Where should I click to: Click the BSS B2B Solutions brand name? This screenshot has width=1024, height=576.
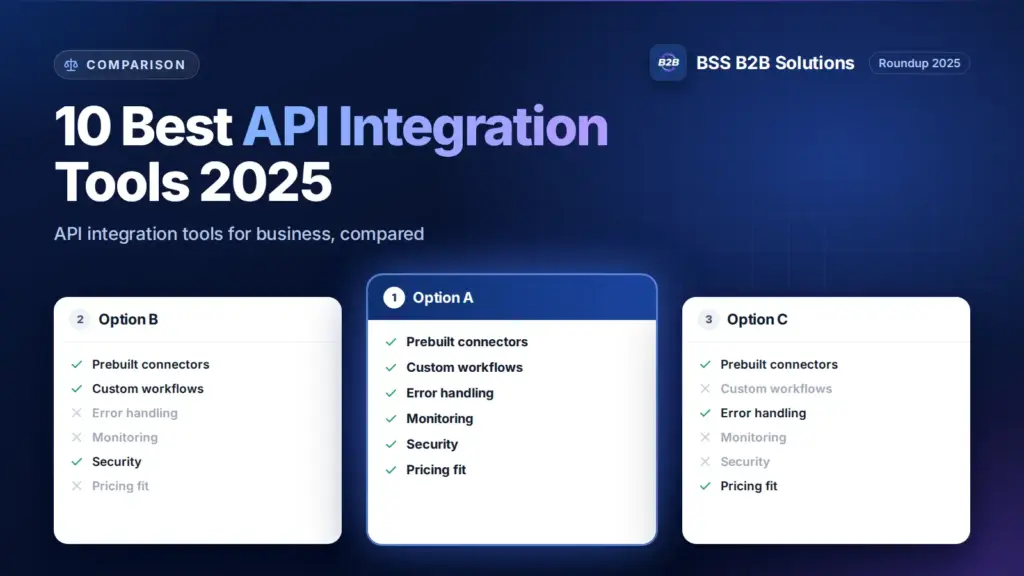[x=775, y=63]
